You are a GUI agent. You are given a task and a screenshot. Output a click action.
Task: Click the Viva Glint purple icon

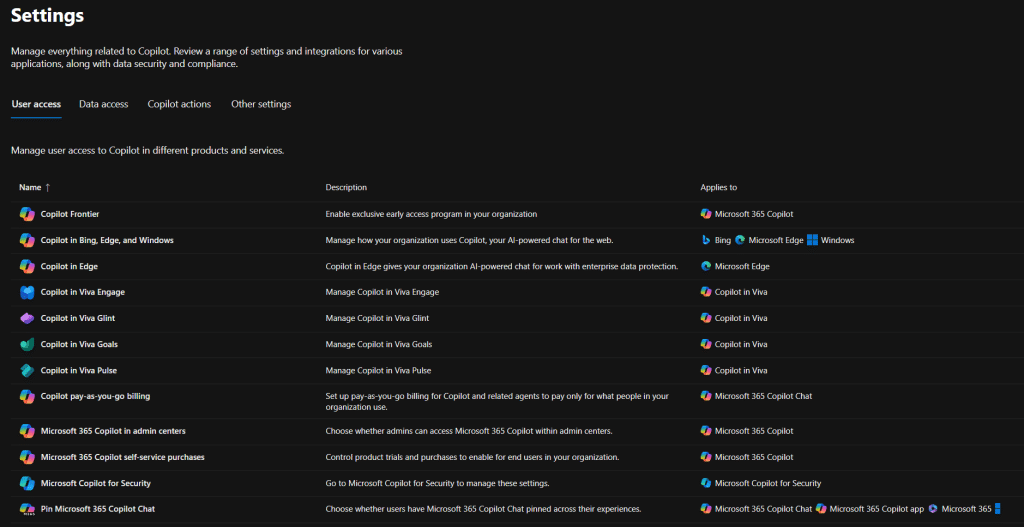click(x=27, y=318)
